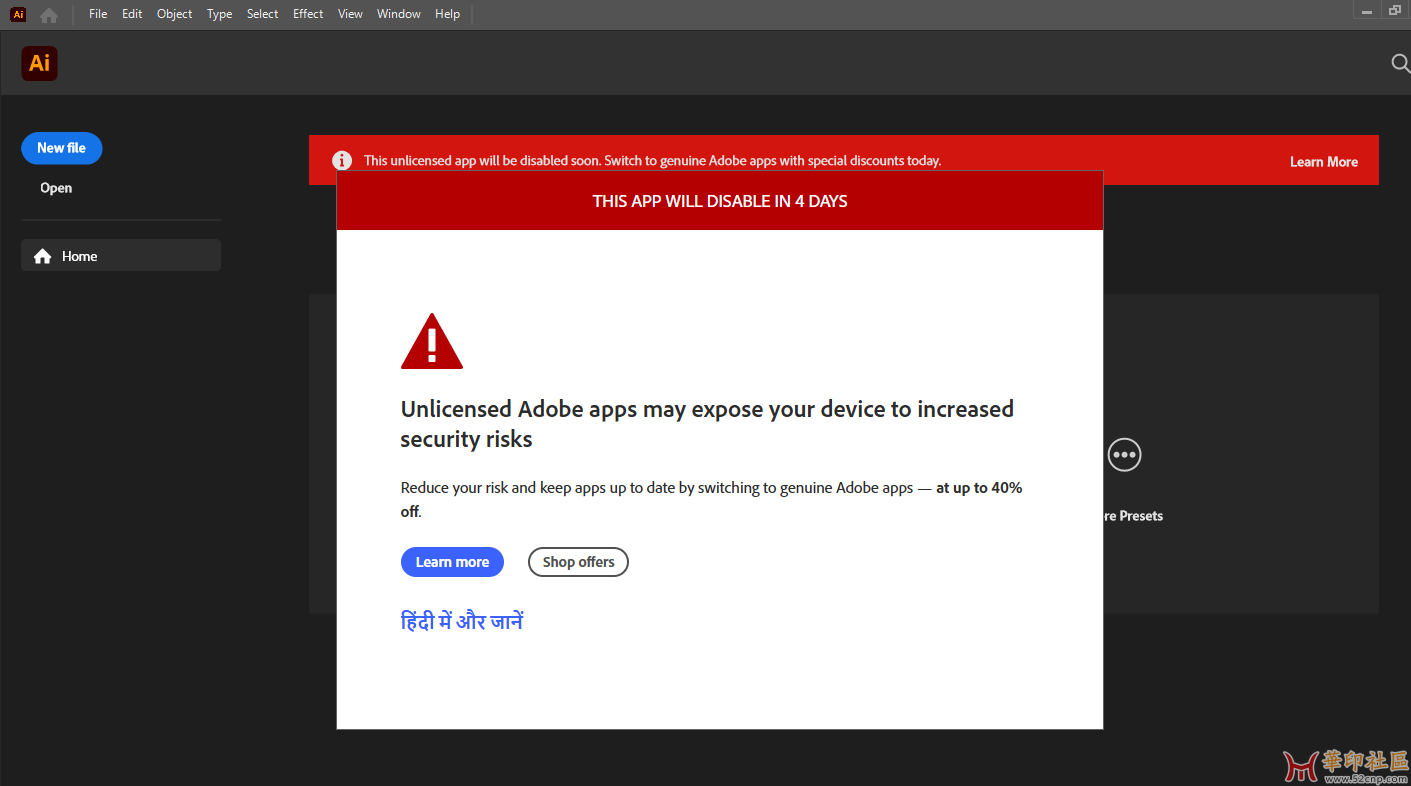Click the red warning triangle icon
Viewport: 1411px width, 786px height.
tap(432, 342)
